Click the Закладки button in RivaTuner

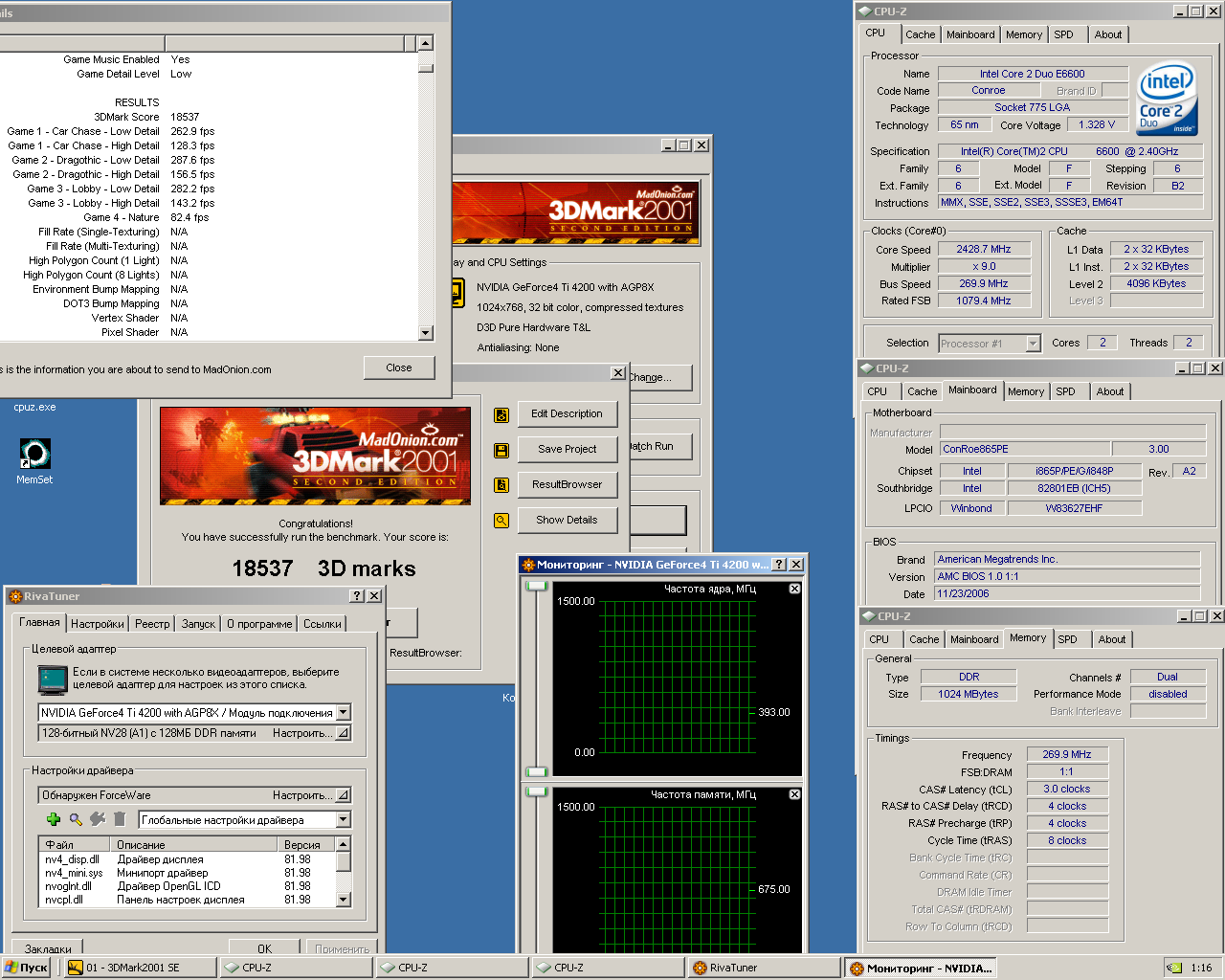48,948
